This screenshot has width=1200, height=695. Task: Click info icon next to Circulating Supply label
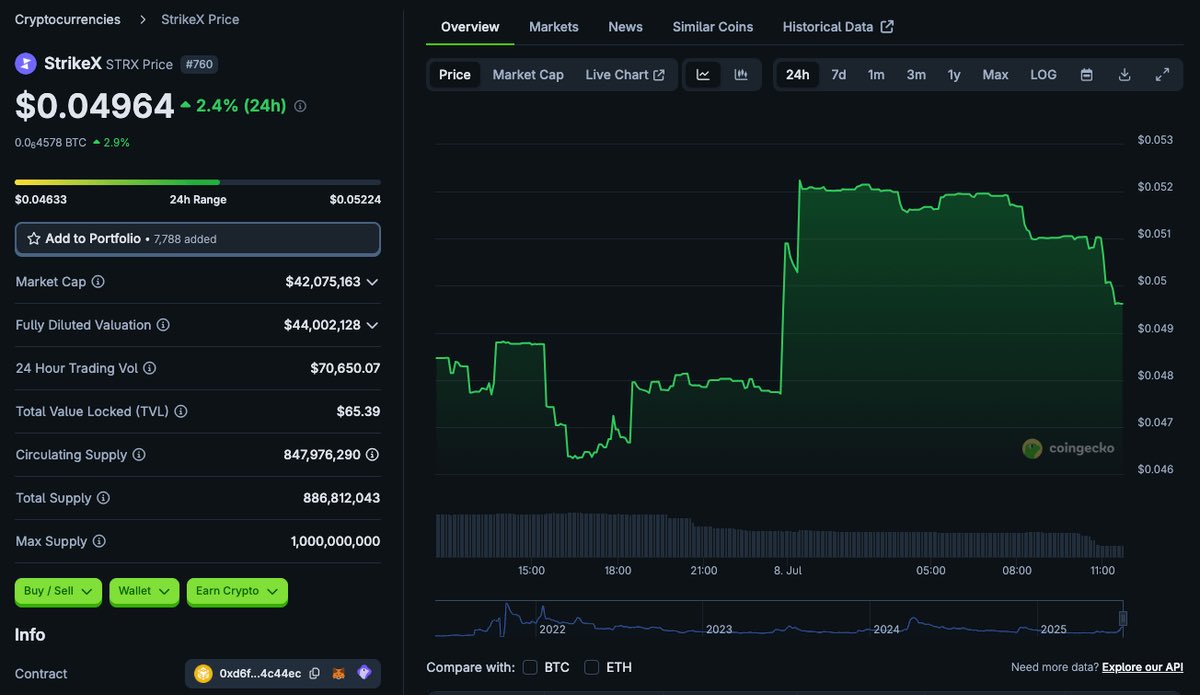[x=139, y=455]
